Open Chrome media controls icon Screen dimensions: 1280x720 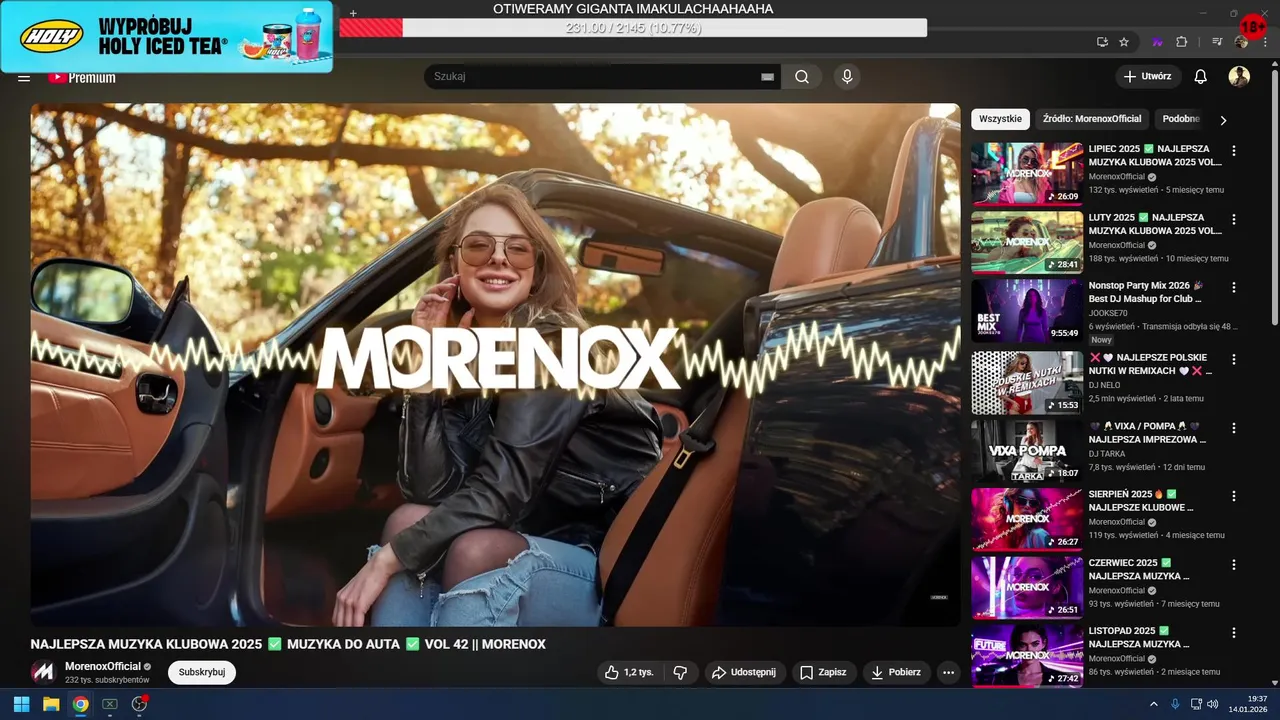(x=1216, y=42)
